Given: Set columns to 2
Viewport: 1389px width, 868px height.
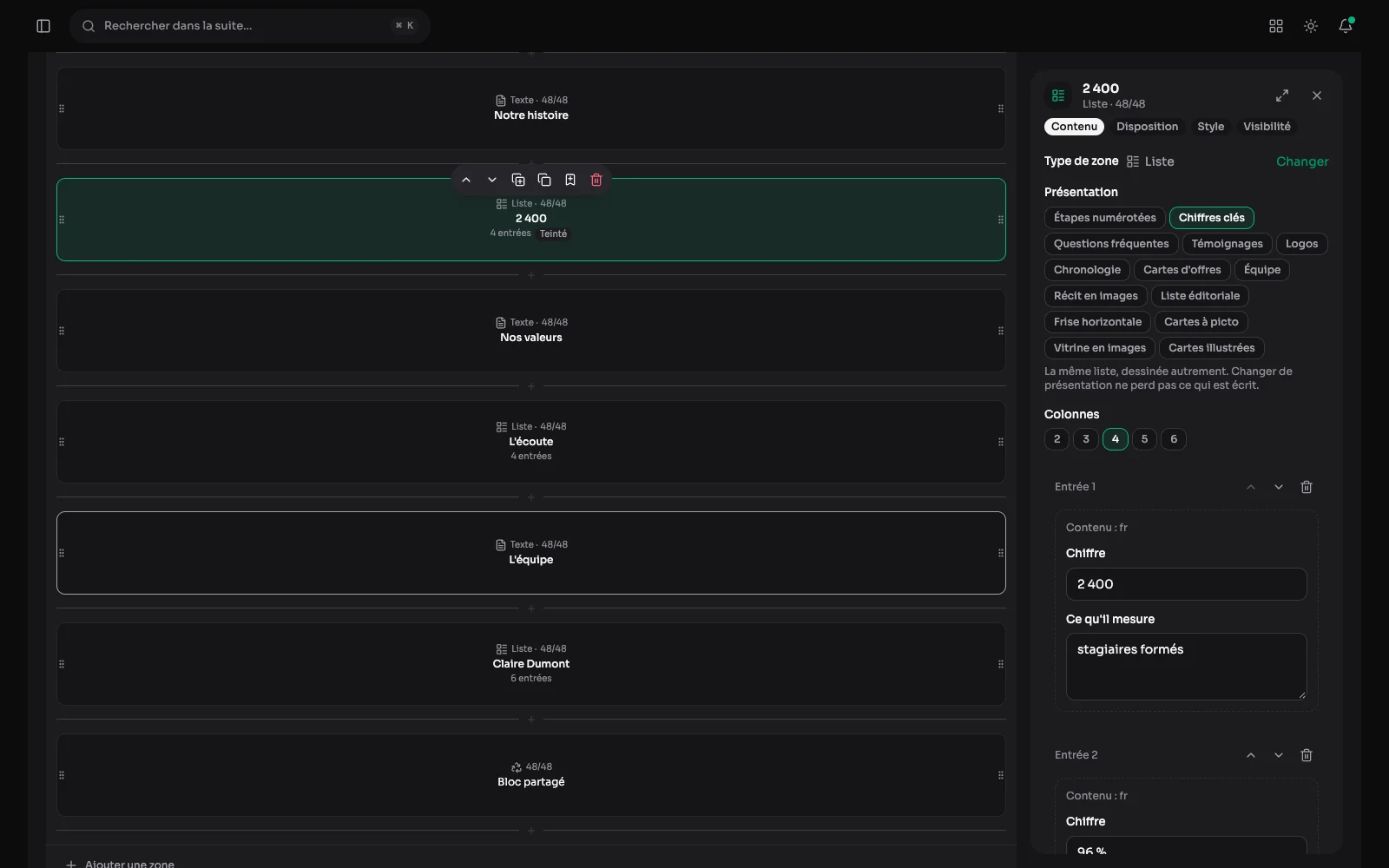Looking at the screenshot, I should click(1057, 439).
